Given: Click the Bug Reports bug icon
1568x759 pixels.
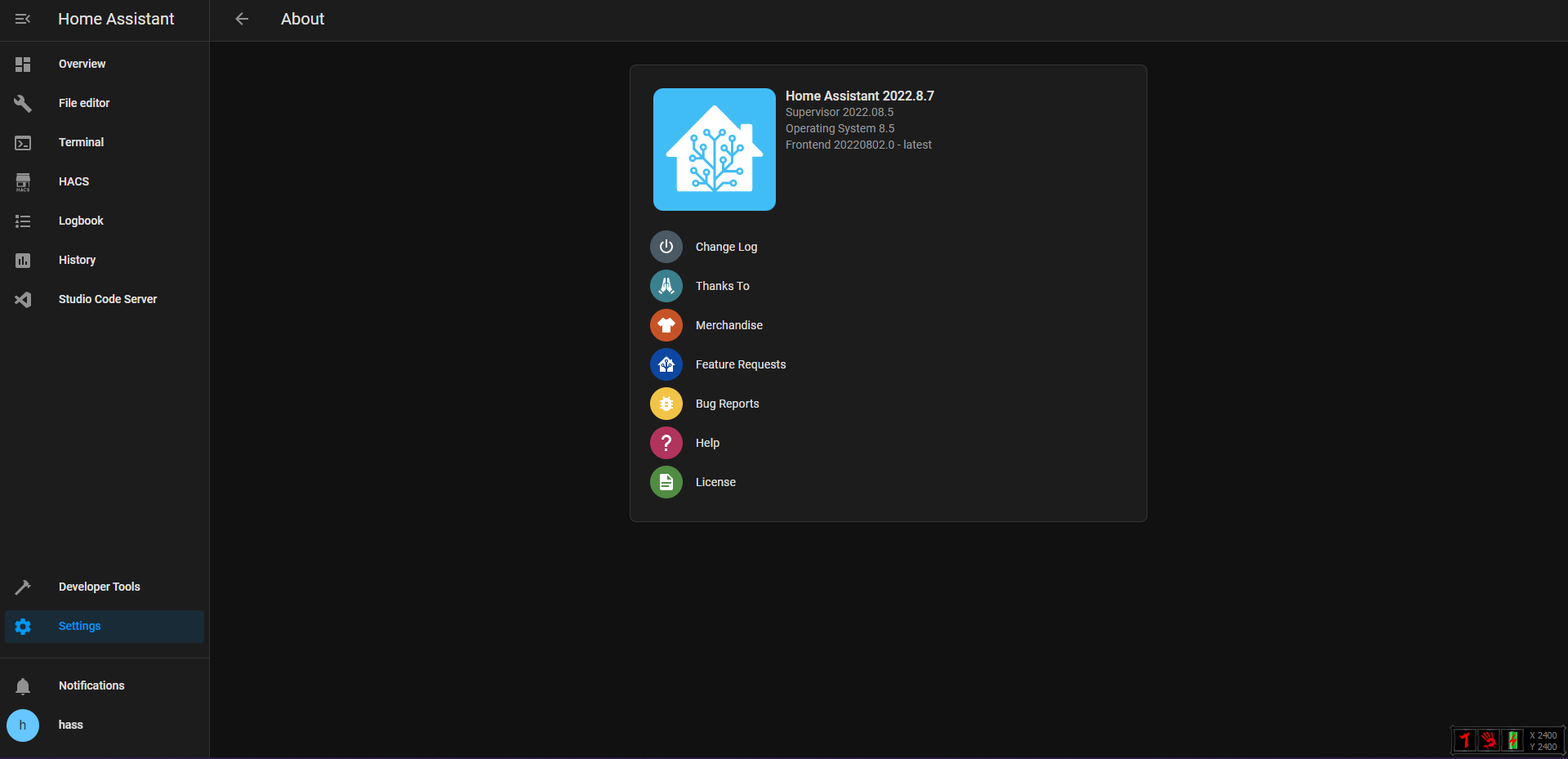Looking at the screenshot, I should [x=666, y=404].
